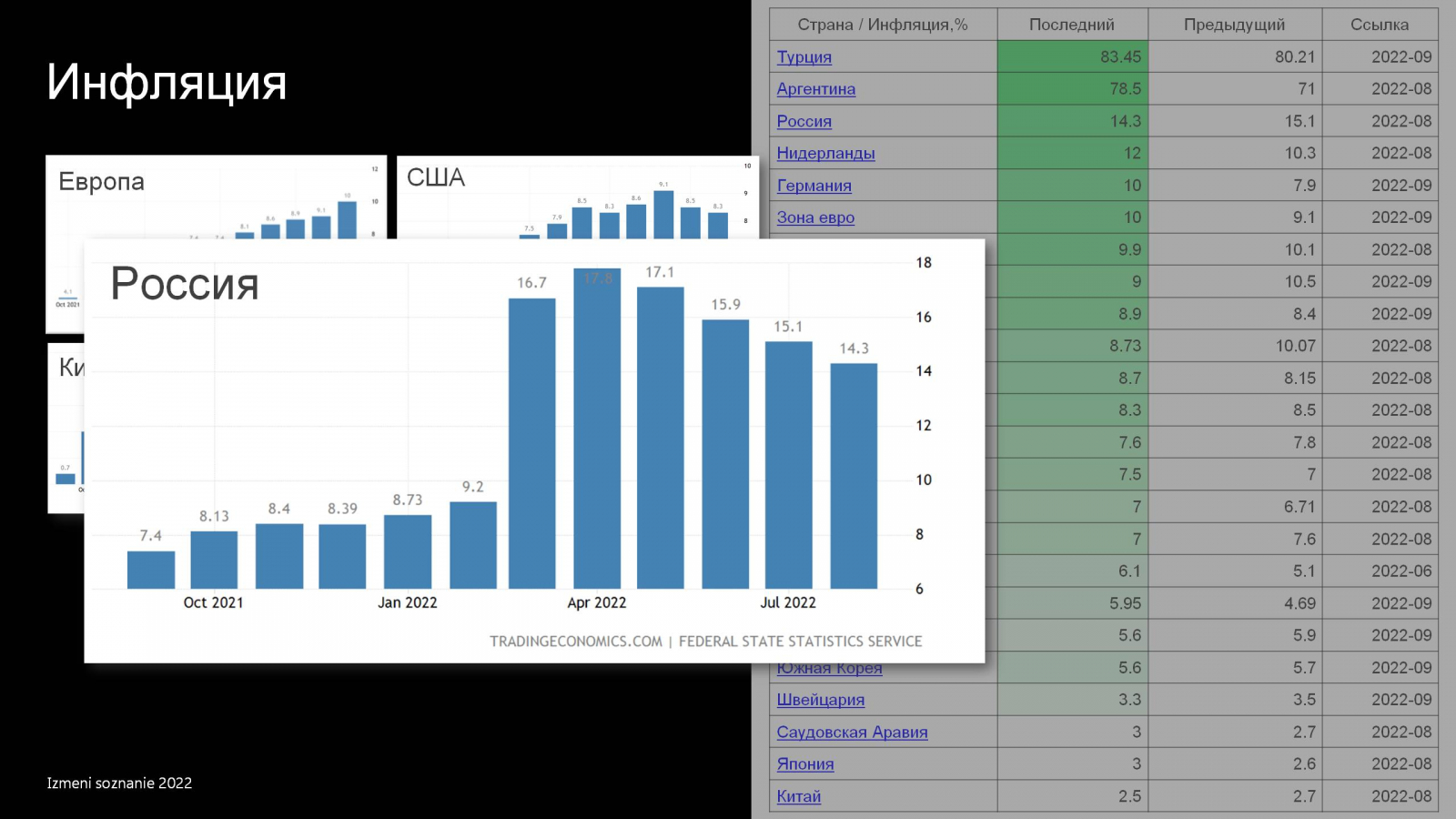Click the 9.2 bar label in Россия chart
1456x819 pixels.
472,487
